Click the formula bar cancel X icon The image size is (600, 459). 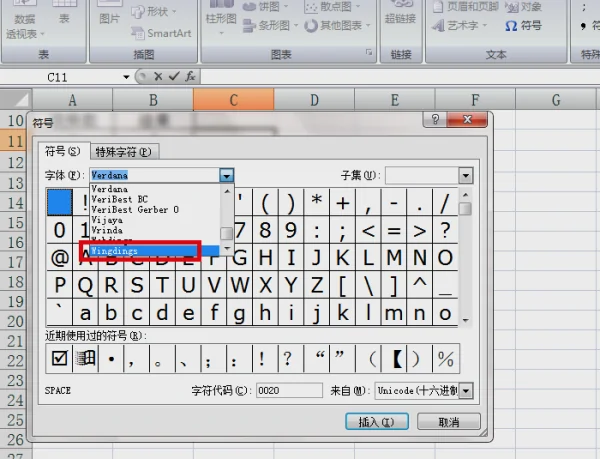coord(158,76)
